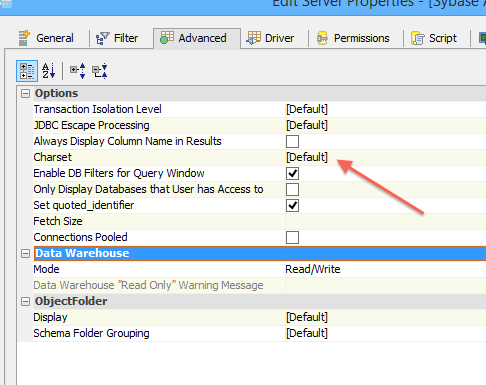Open Transaction Isolation Level value dropdown
486x385 pixels.
point(386,109)
